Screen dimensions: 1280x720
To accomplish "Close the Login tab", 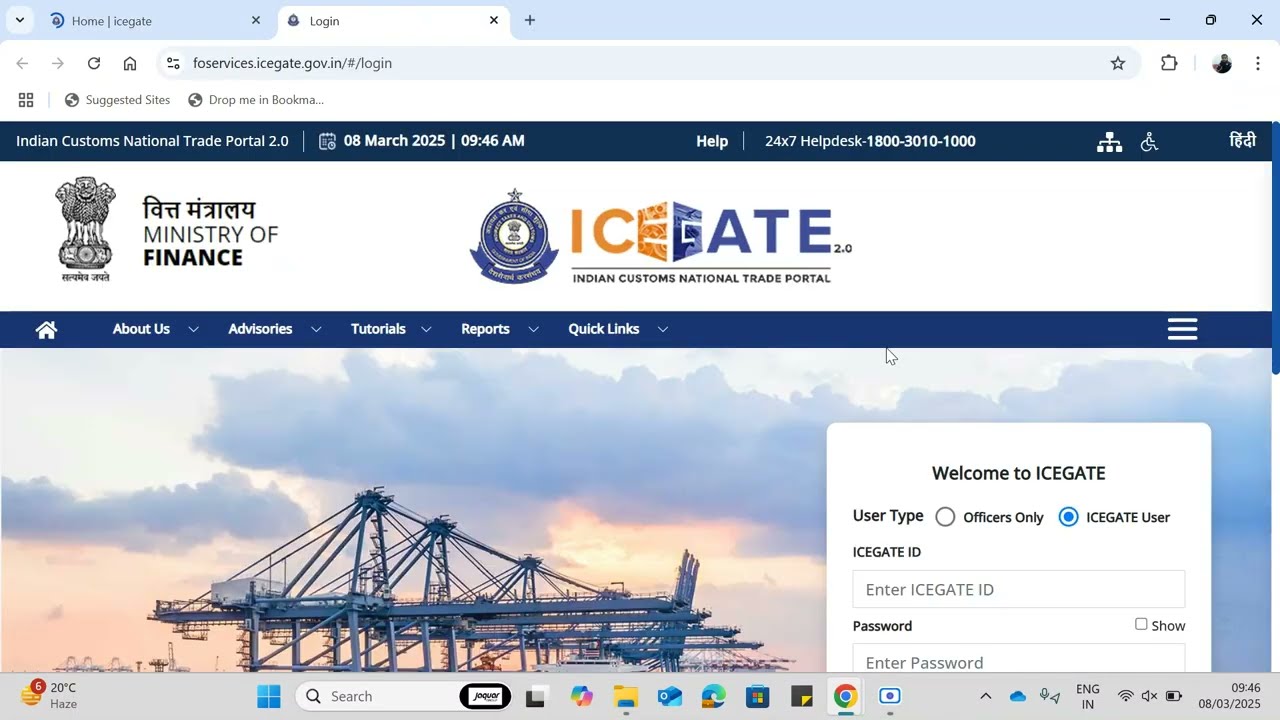I will pyautogui.click(x=493, y=20).
